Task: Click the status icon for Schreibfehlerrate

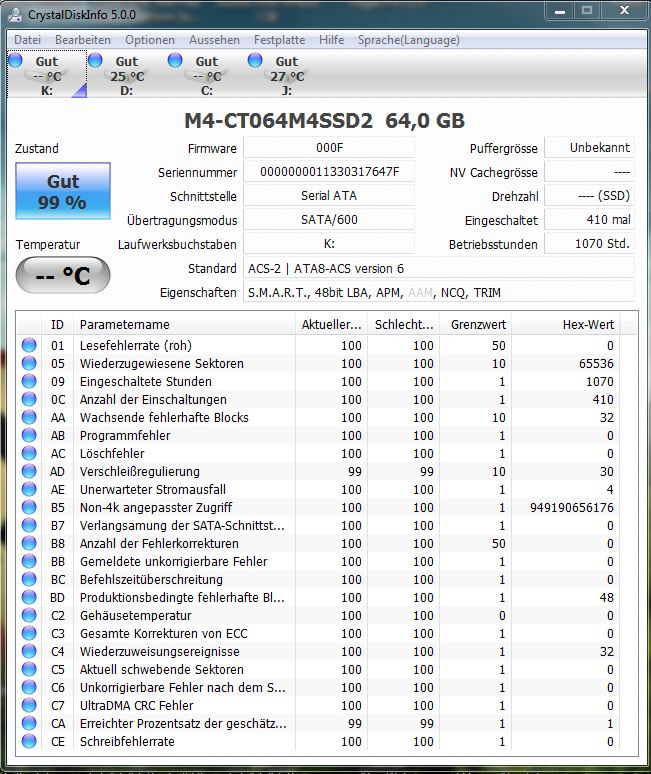Action: tap(29, 741)
